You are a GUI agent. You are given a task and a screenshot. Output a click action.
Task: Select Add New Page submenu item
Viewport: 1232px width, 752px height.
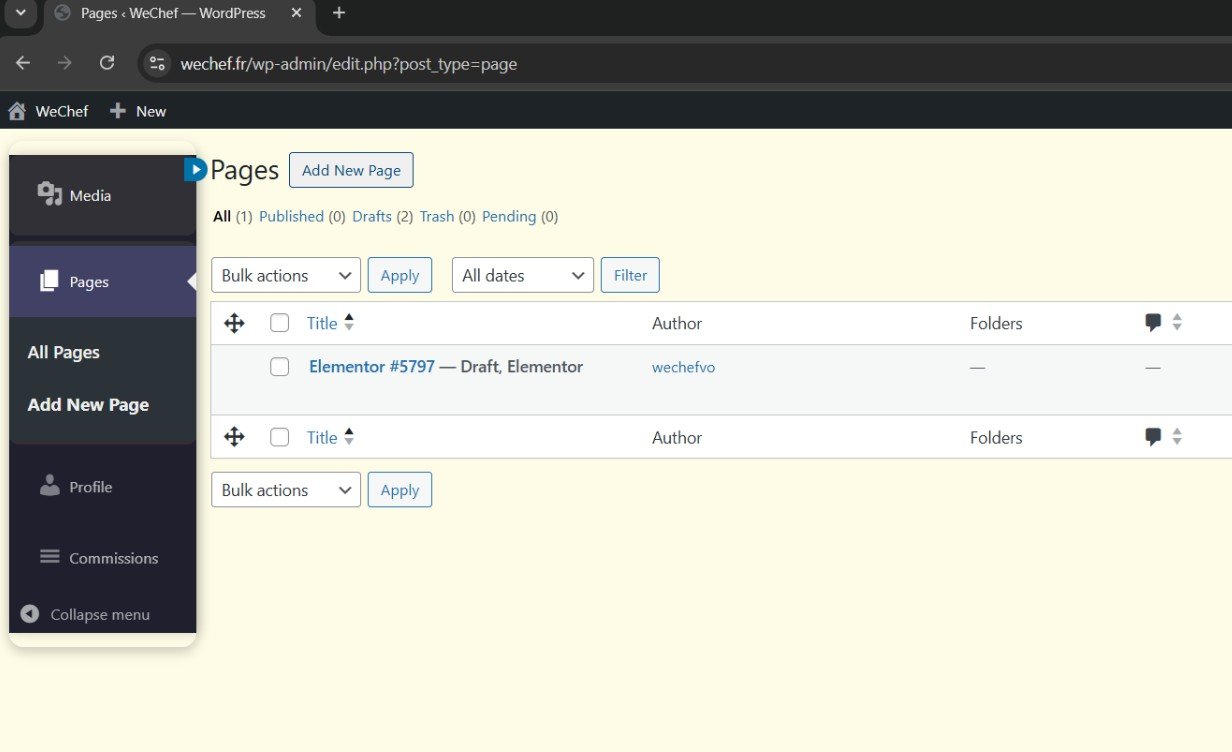(88, 405)
